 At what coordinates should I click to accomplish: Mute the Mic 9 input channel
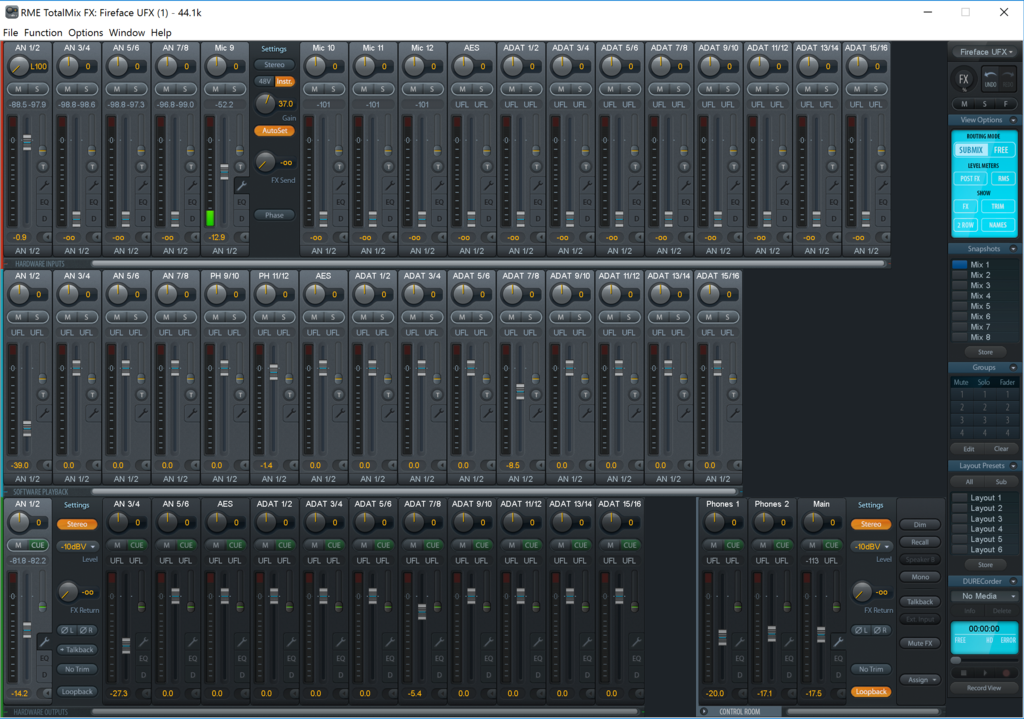[216, 89]
